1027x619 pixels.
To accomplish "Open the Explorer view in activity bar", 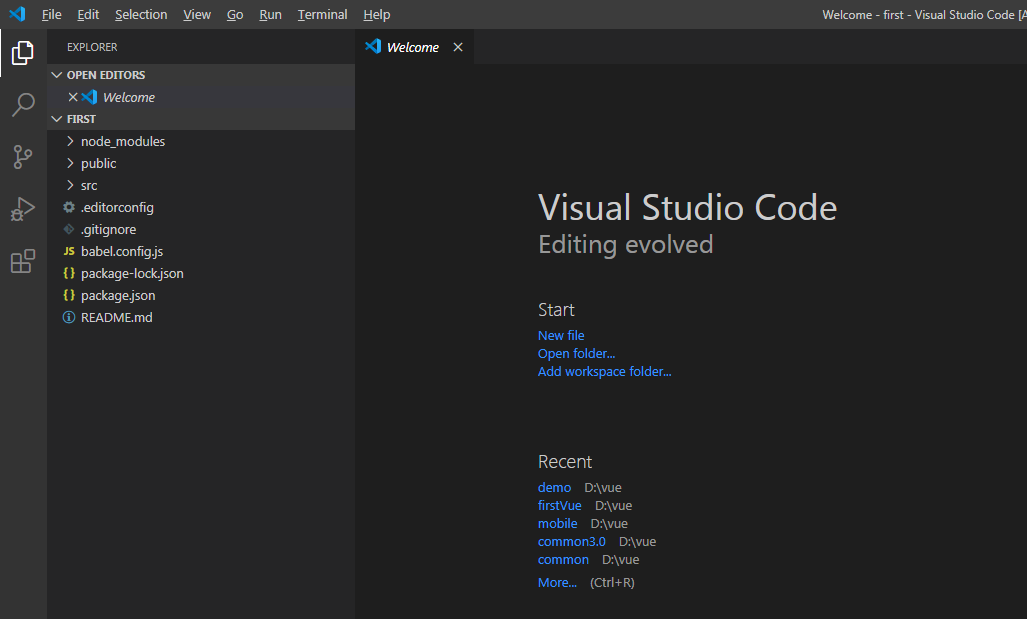I will point(22,53).
